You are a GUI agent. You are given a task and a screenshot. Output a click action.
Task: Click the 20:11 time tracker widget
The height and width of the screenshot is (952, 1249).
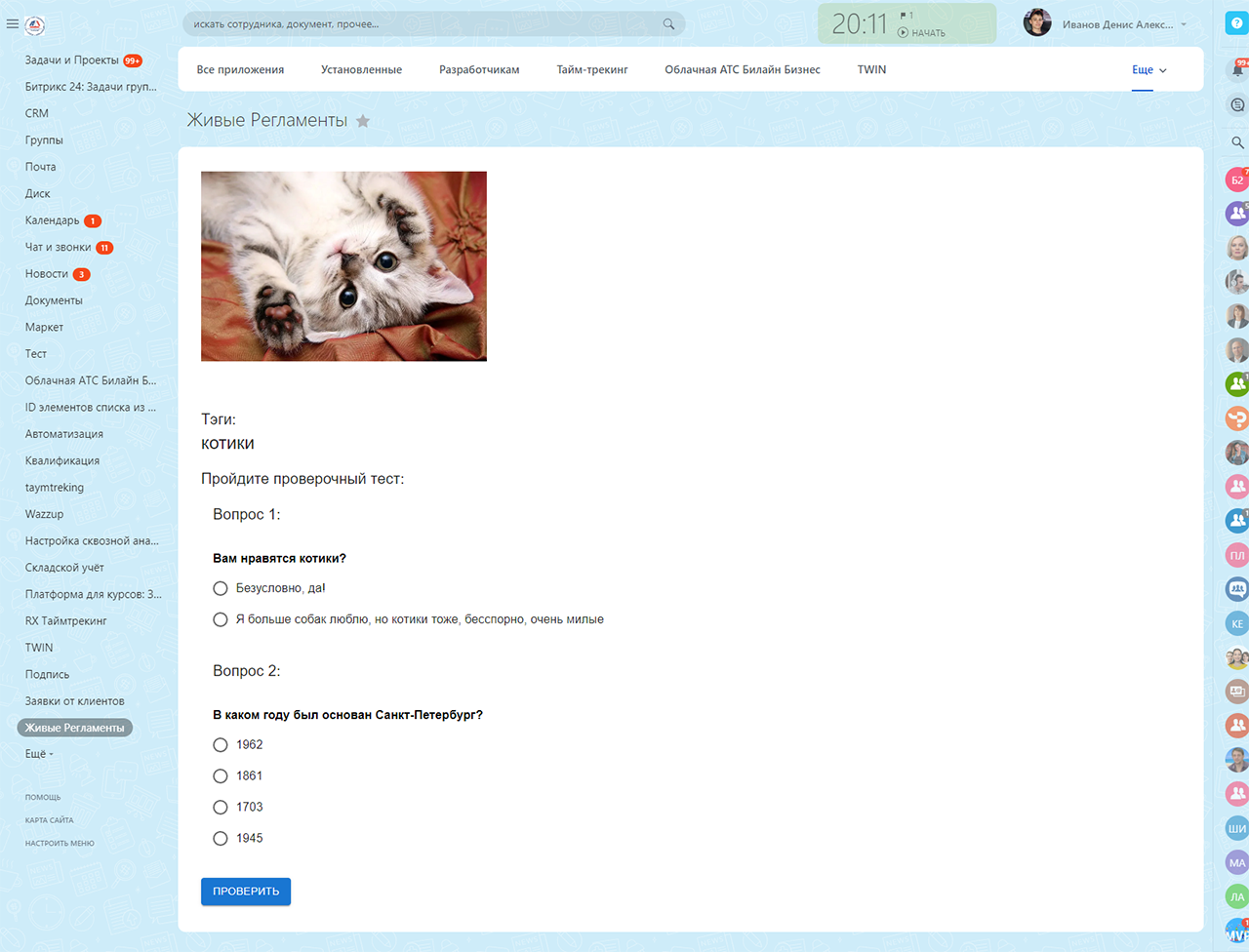point(907,23)
